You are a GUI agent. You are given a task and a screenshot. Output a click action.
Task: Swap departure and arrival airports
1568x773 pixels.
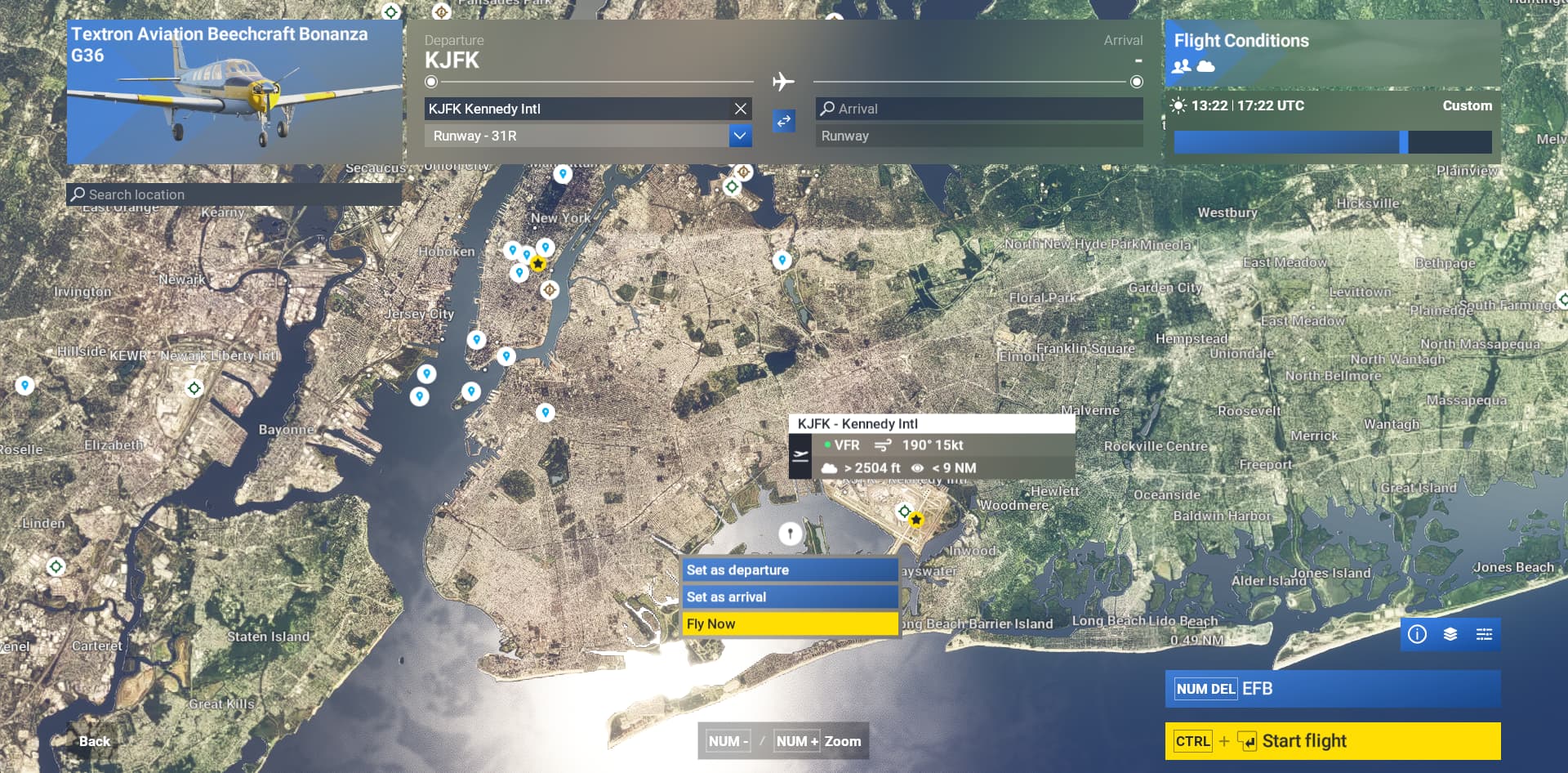[x=784, y=121]
